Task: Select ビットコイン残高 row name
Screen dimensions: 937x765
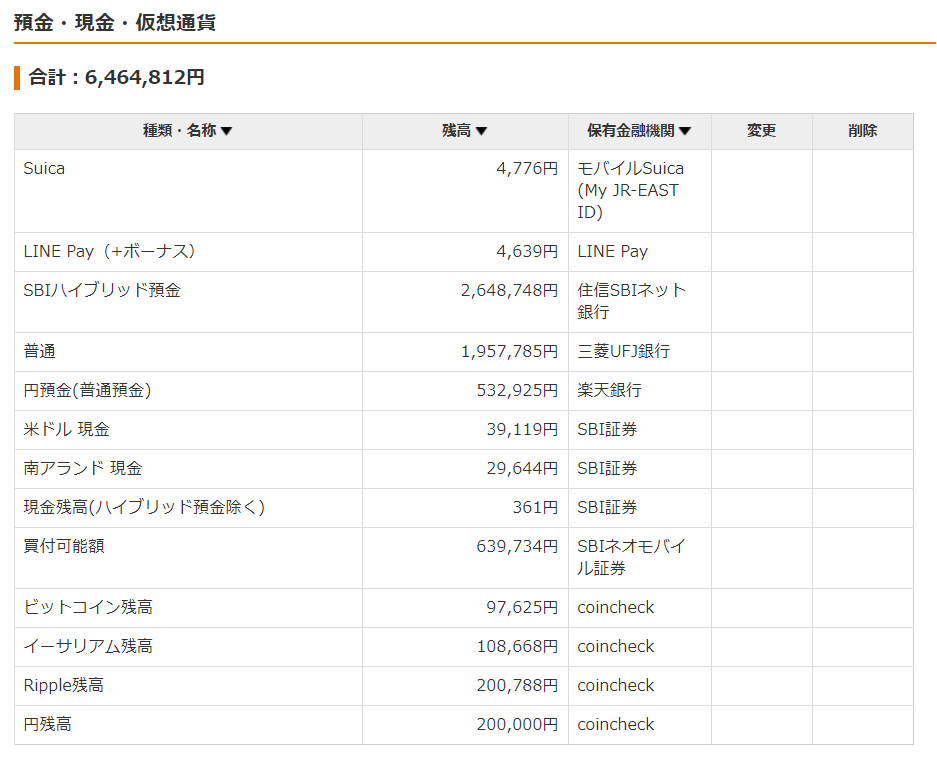Action: click(88, 607)
